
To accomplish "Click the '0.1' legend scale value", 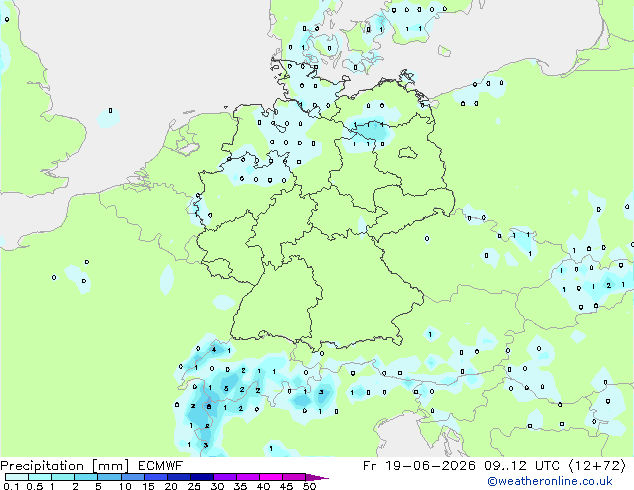I will pos(11,486).
